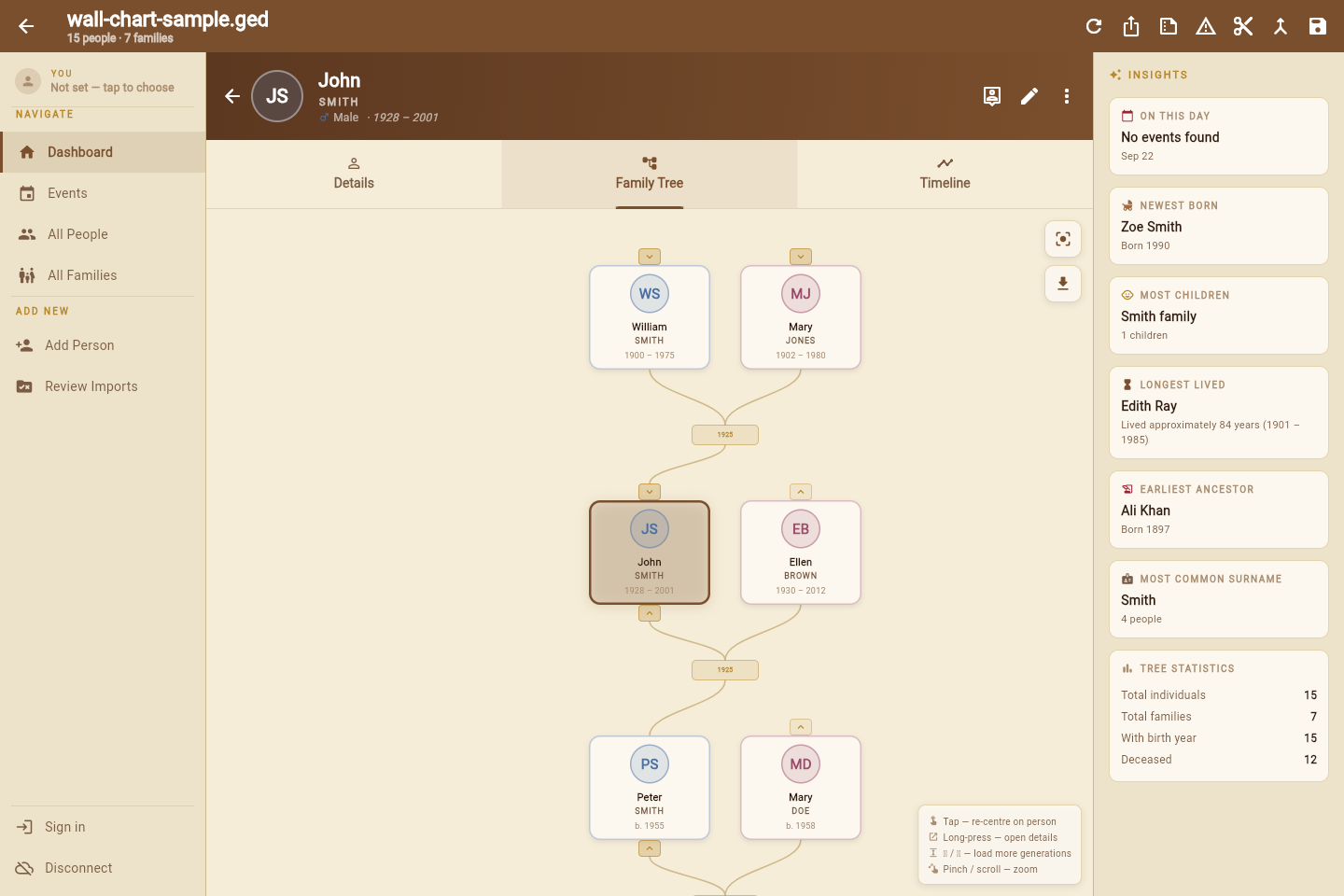This screenshot has width=1344, height=896.
Task: Click the chevron above John Smith's card
Action: 650,492
